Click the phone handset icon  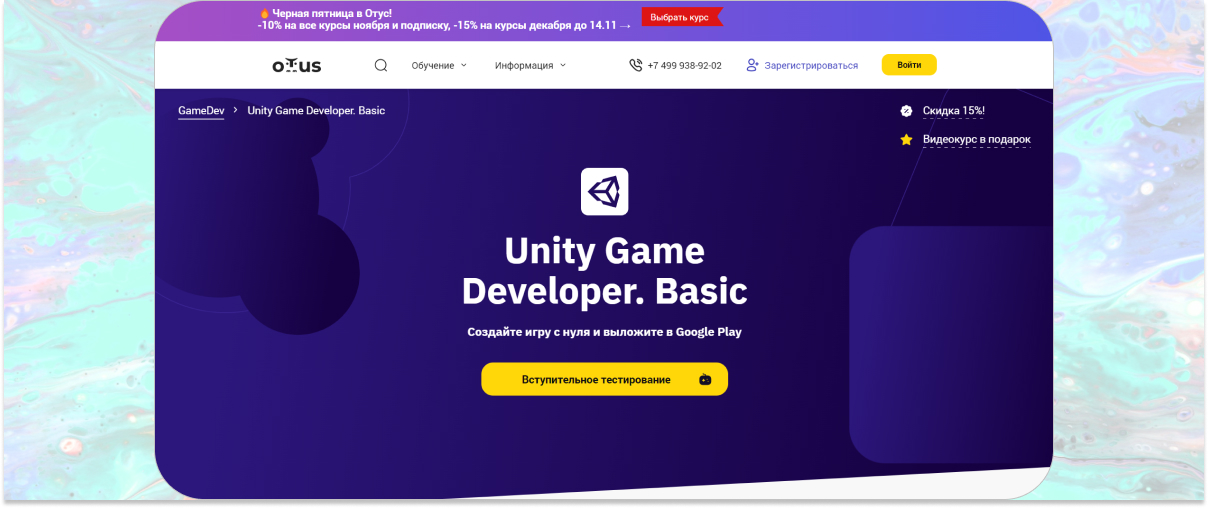click(x=635, y=66)
